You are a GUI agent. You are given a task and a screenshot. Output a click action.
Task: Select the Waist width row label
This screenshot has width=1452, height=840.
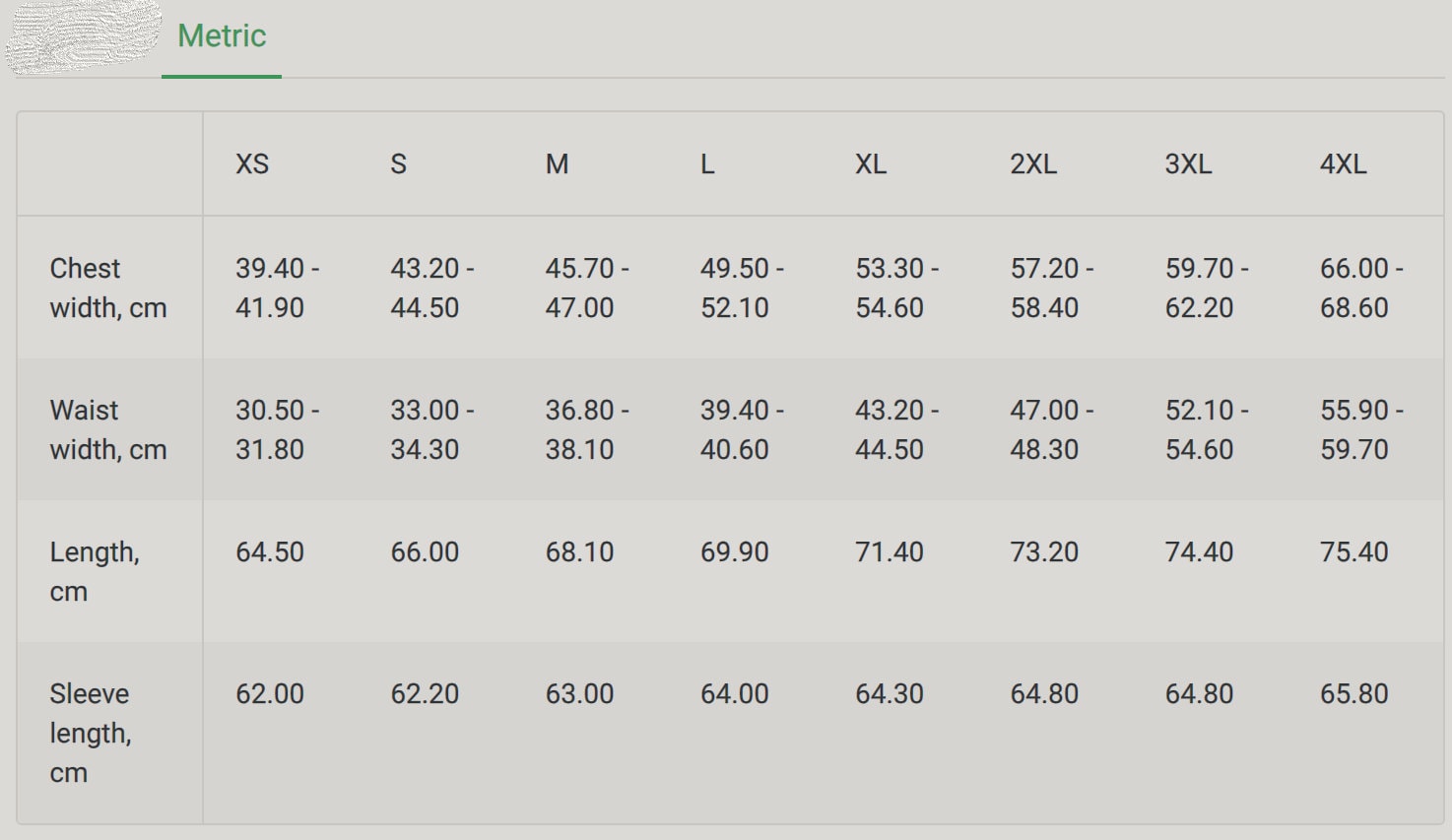point(108,429)
